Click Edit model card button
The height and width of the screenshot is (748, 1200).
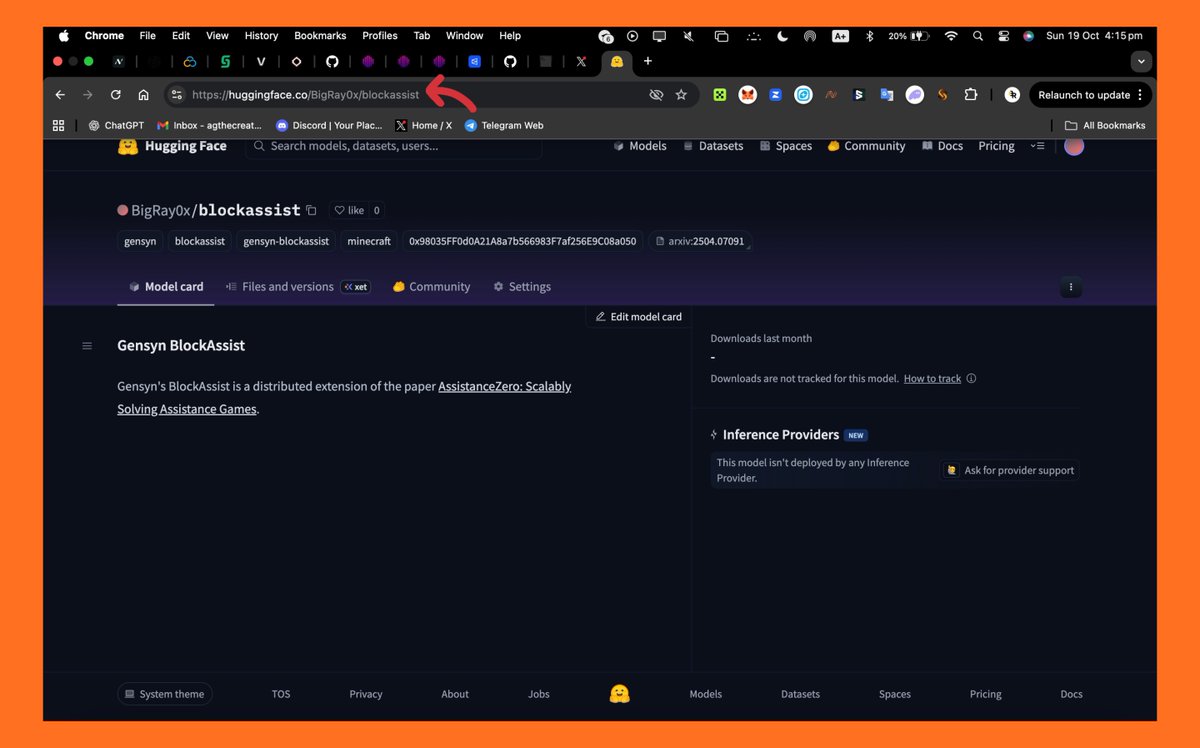click(x=638, y=317)
